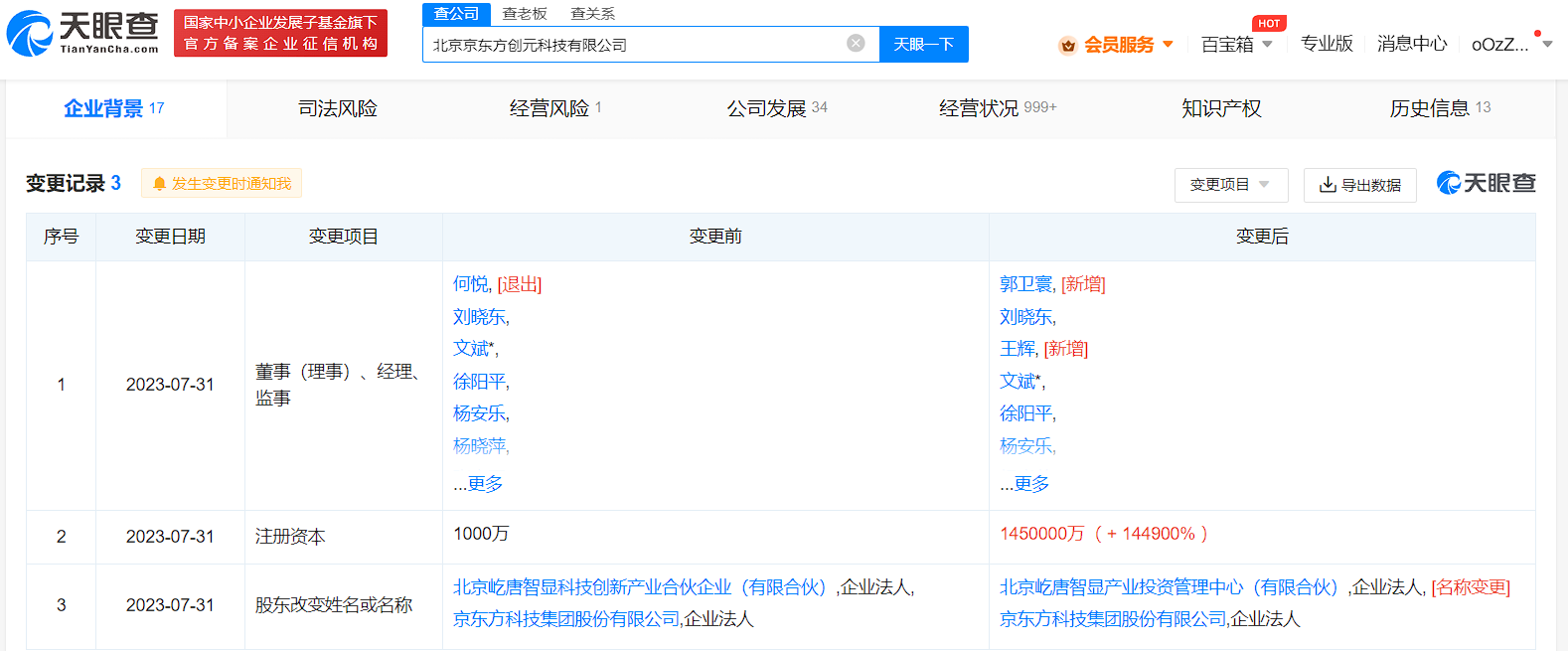This screenshot has height=651, width=1568.
Task: Open the 消息中心 link
Action: 1412,44
